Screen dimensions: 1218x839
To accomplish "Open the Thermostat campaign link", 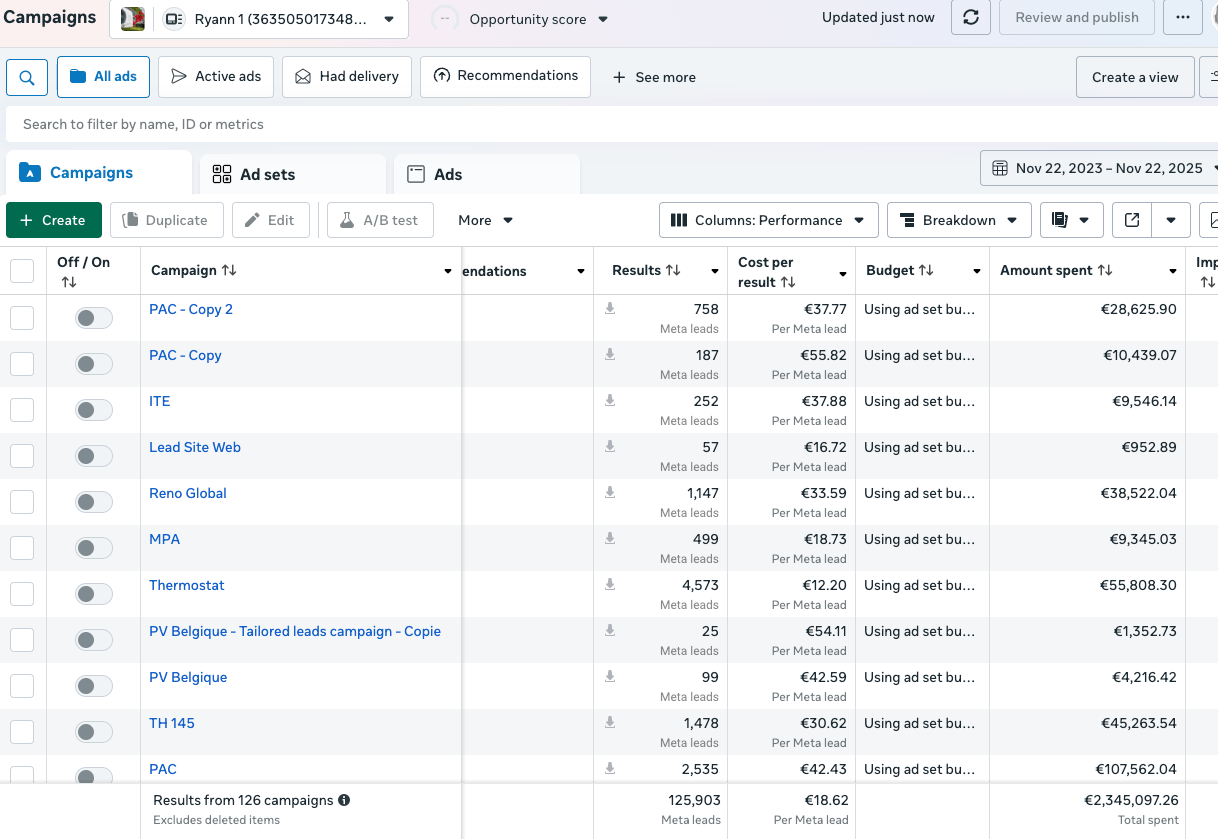I will tap(187, 585).
